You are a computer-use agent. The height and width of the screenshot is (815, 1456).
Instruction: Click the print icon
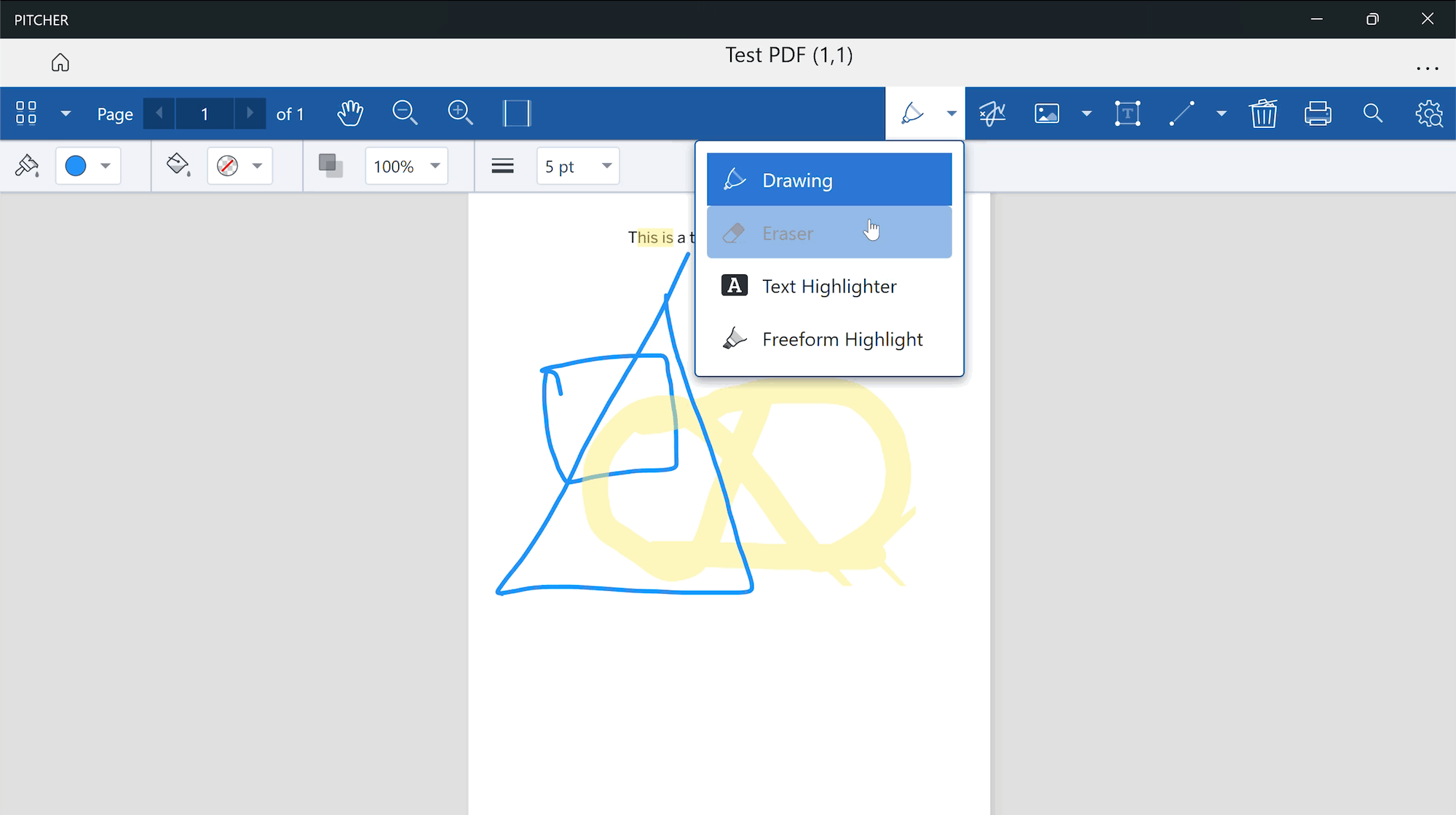click(1318, 114)
